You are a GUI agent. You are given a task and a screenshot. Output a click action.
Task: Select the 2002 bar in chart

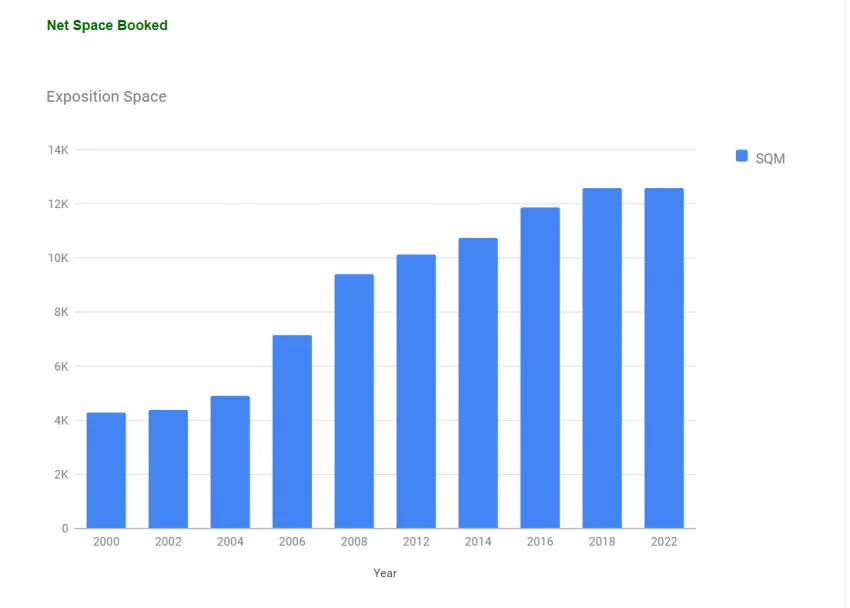[168, 468]
